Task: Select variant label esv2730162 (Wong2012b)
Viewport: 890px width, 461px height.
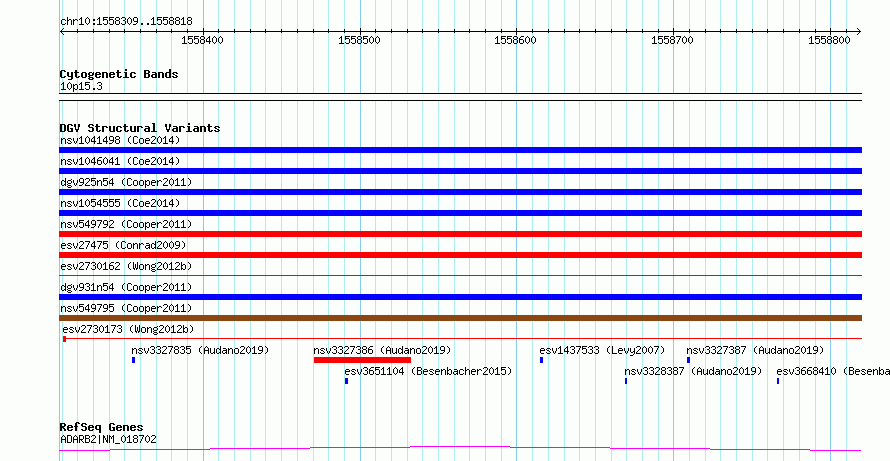Action: pos(126,266)
